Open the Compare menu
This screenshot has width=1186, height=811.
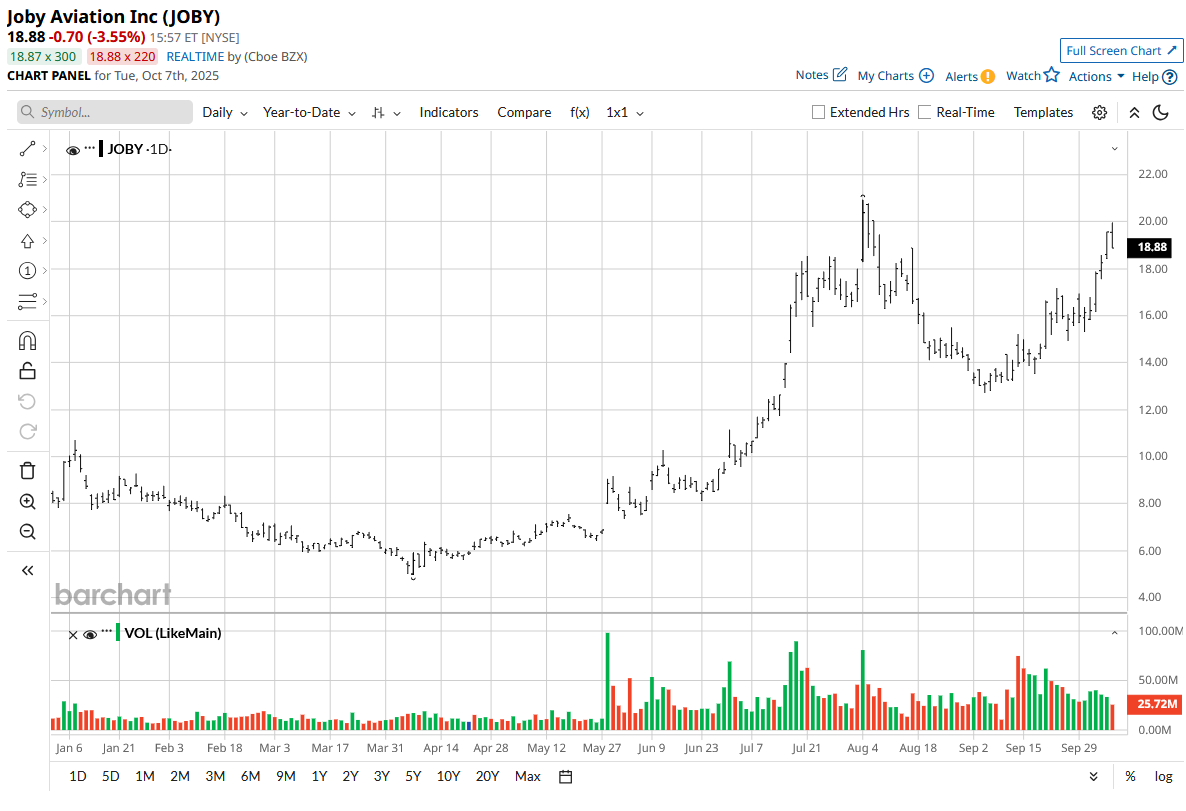[x=524, y=113]
